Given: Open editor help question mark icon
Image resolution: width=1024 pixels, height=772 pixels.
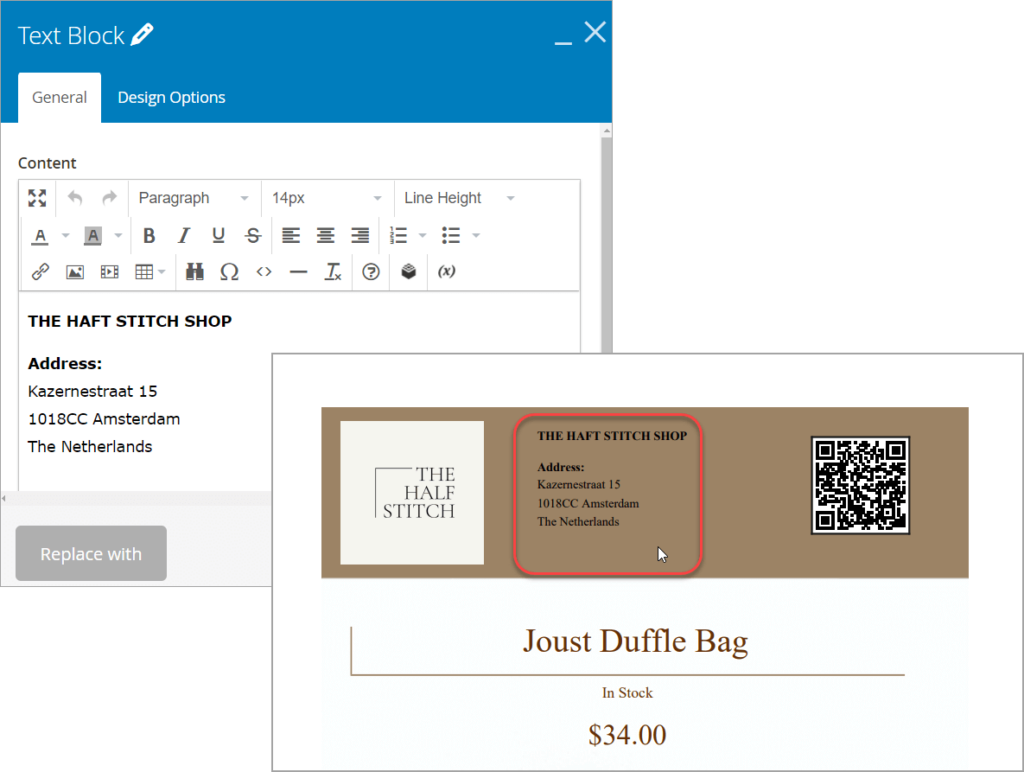Looking at the screenshot, I should click(x=371, y=272).
